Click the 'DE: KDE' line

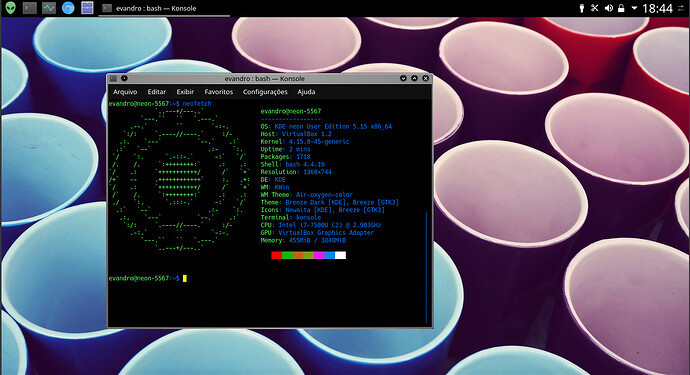tap(273, 180)
